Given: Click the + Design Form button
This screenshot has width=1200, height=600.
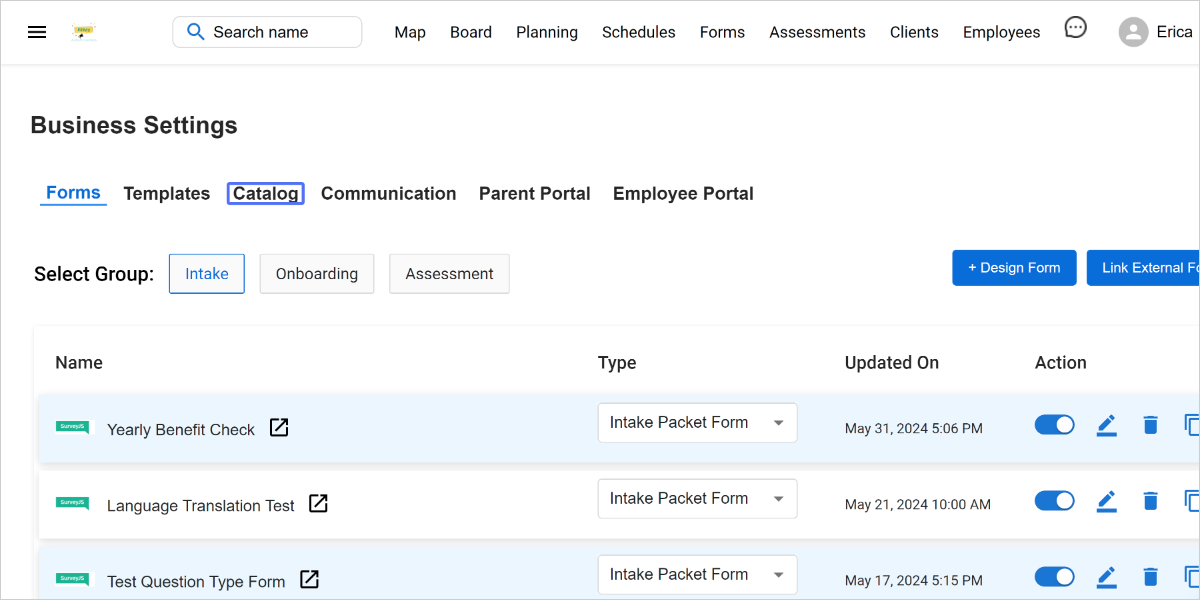Looking at the screenshot, I should tap(1013, 268).
